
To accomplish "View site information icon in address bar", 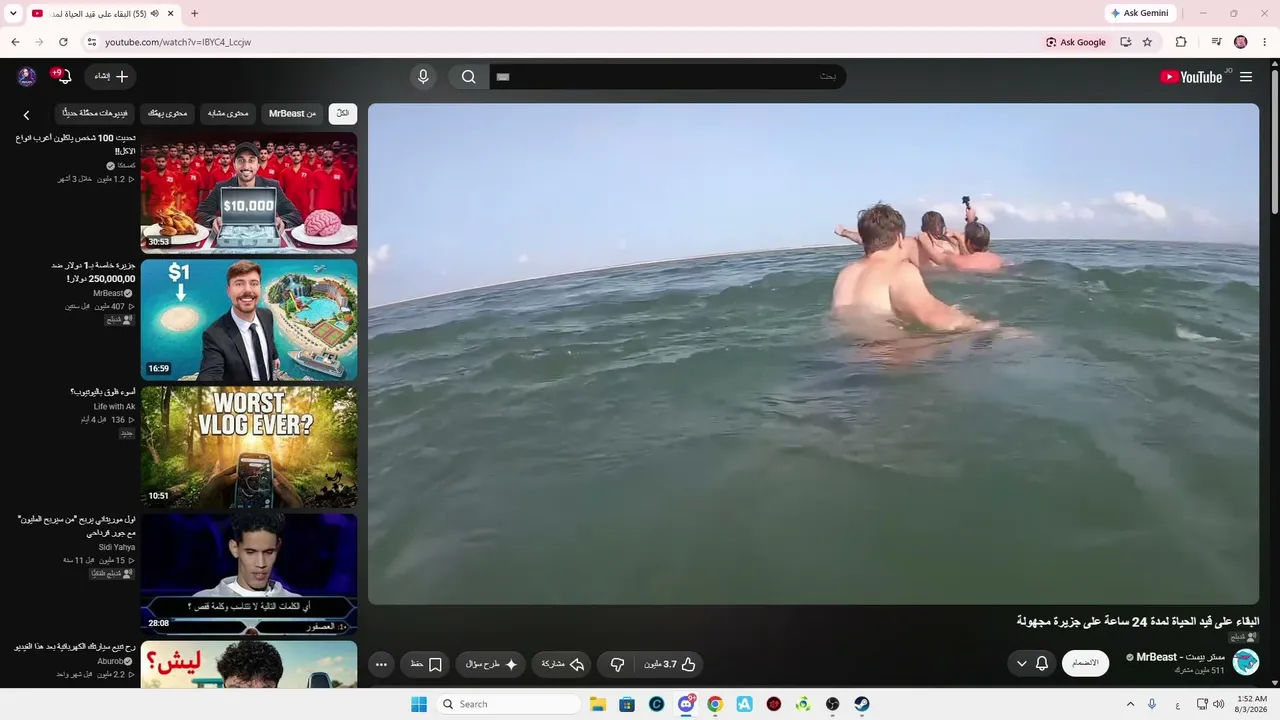I will [91, 42].
